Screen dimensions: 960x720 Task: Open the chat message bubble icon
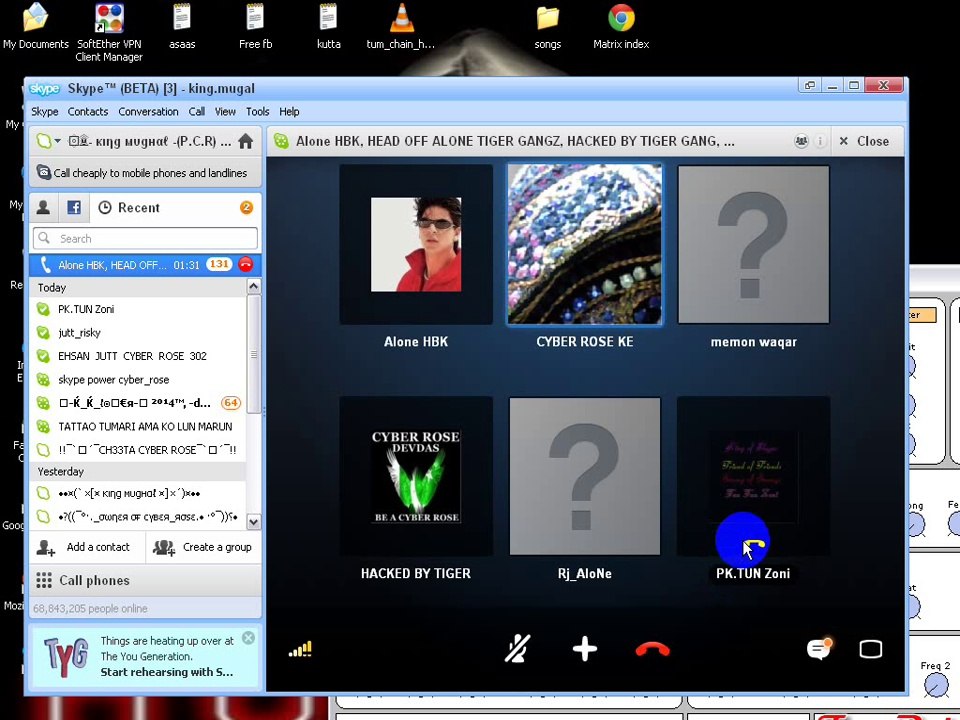tap(819, 648)
